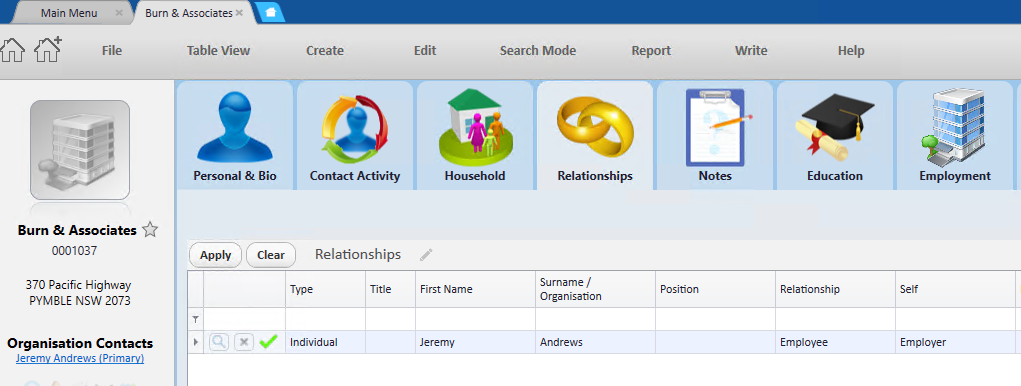Viewport: 1021px width, 386px height.
Task: Click the First Name filter input field
Action: coord(475,319)
